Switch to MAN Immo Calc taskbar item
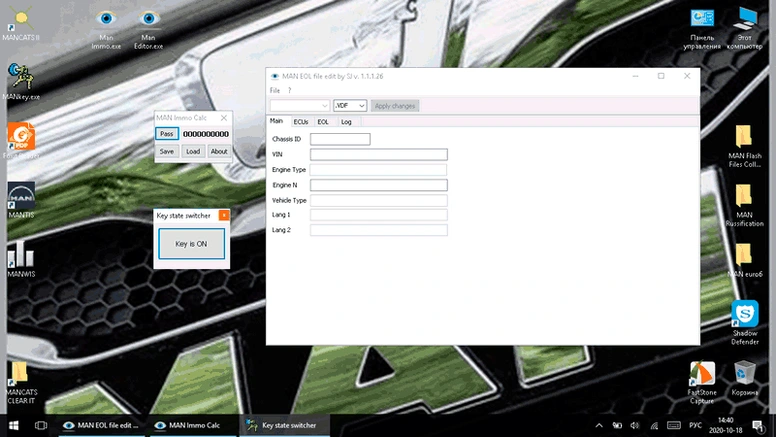The width and height of the screenshot is (776, 437). 192,425
